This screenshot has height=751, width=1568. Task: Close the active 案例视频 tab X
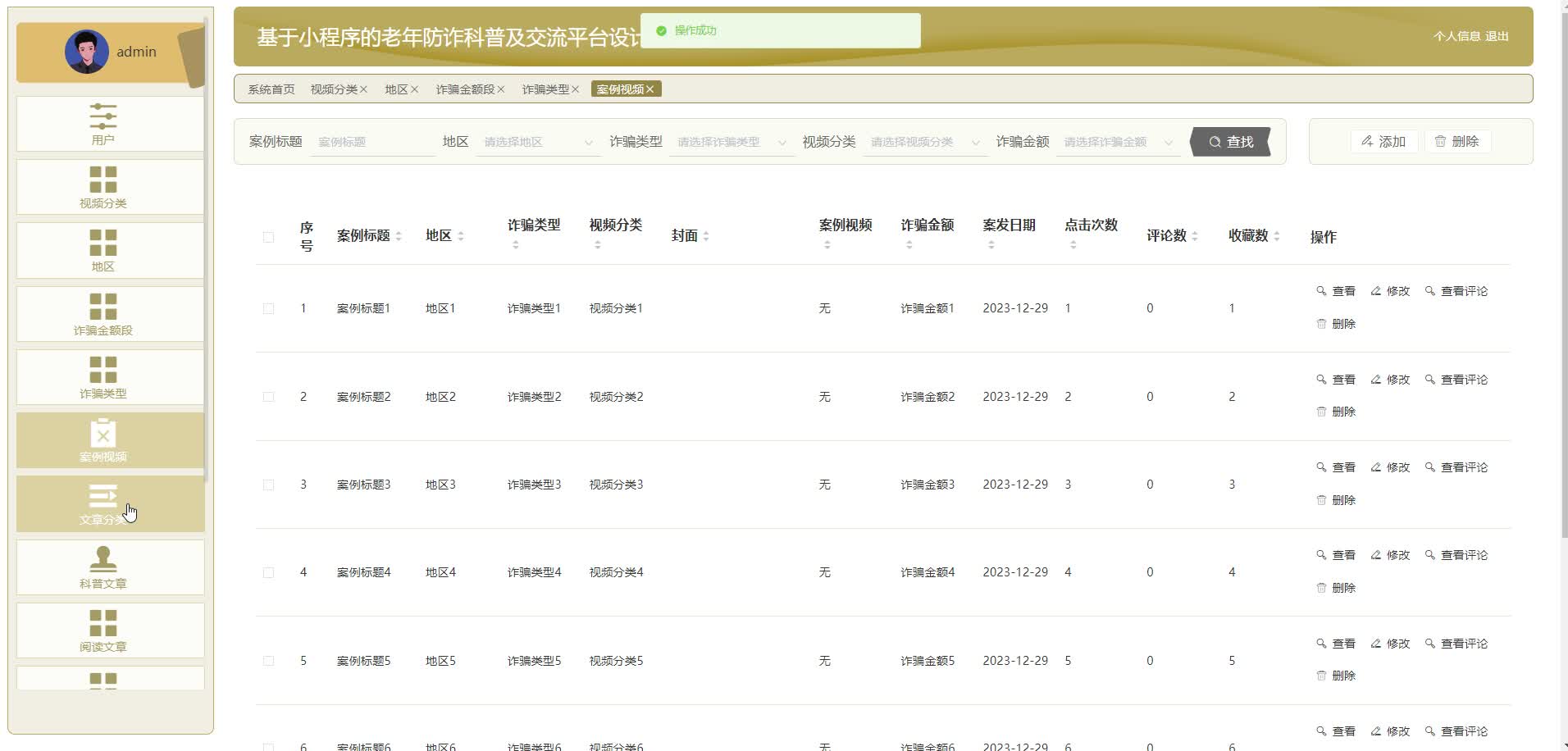click(x=650, y=89)
